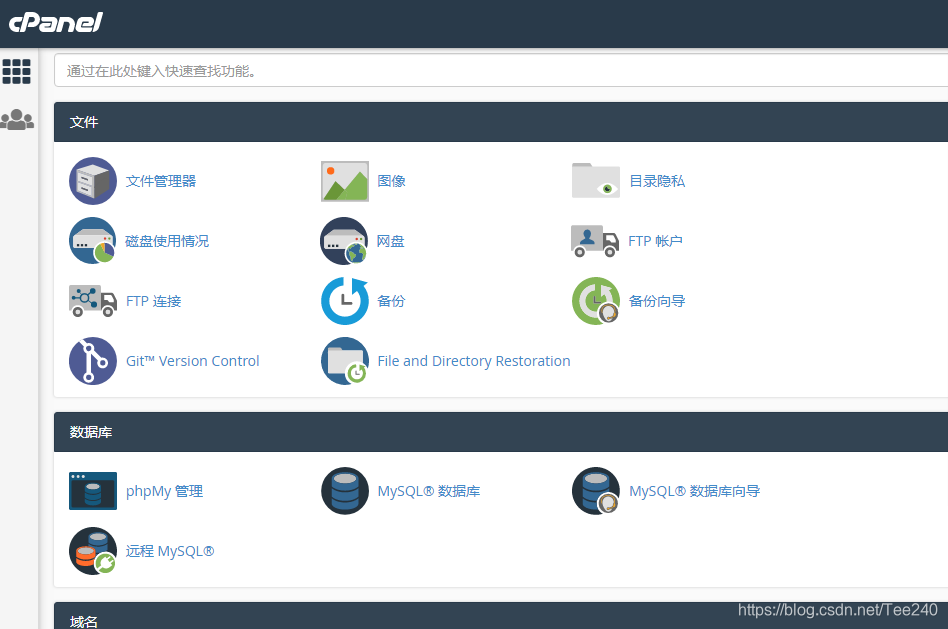Open the 网盘 link
Viewport: 948px width, 629px height.
coord(391,241)
